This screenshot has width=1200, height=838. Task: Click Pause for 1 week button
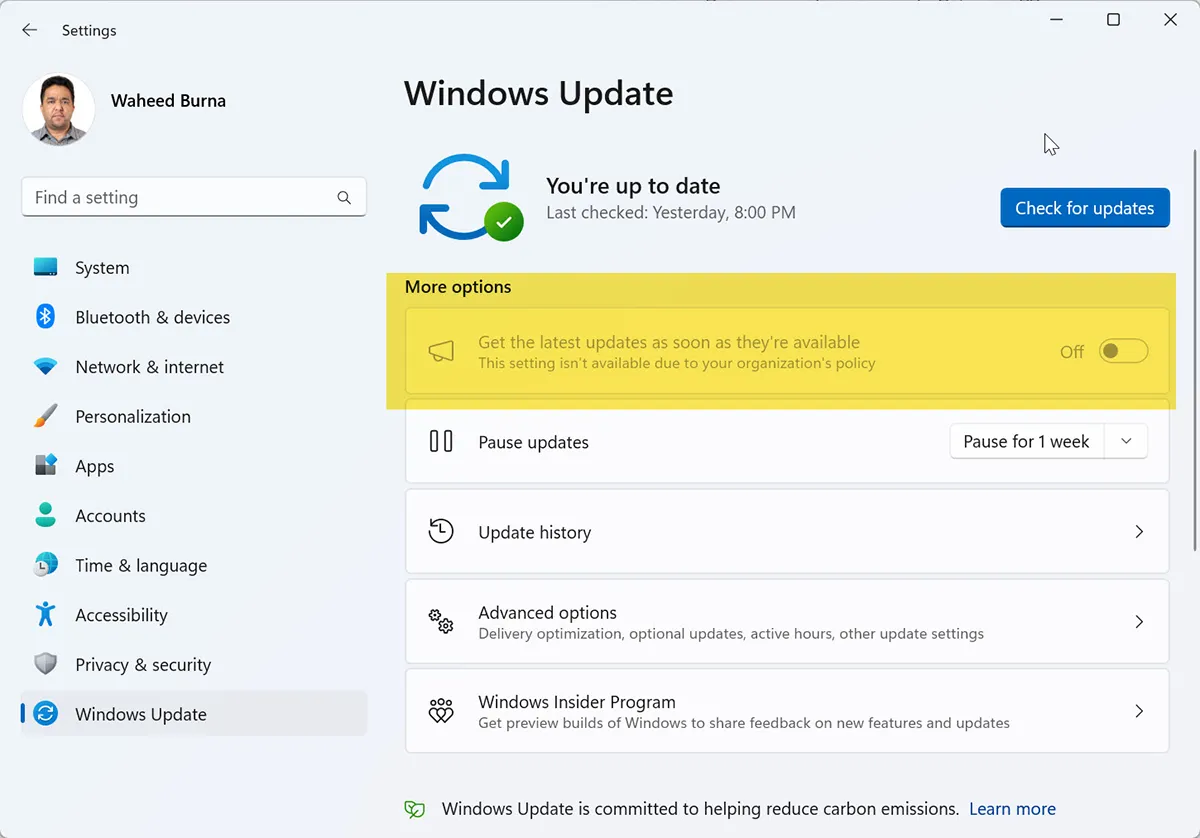[1027, 441]
